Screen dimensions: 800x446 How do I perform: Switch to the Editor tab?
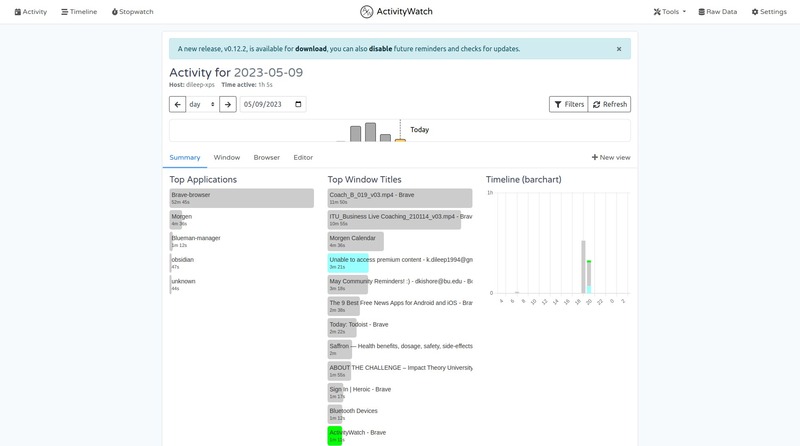tap(303, 158)
